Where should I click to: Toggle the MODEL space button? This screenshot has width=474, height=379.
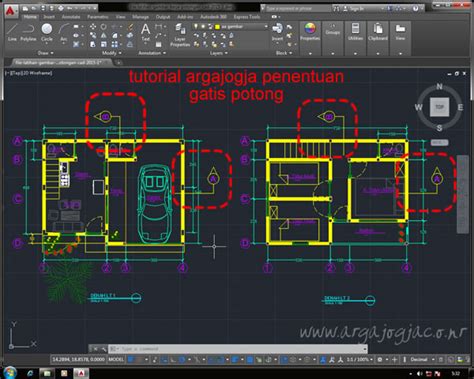(x=116, y=359)
